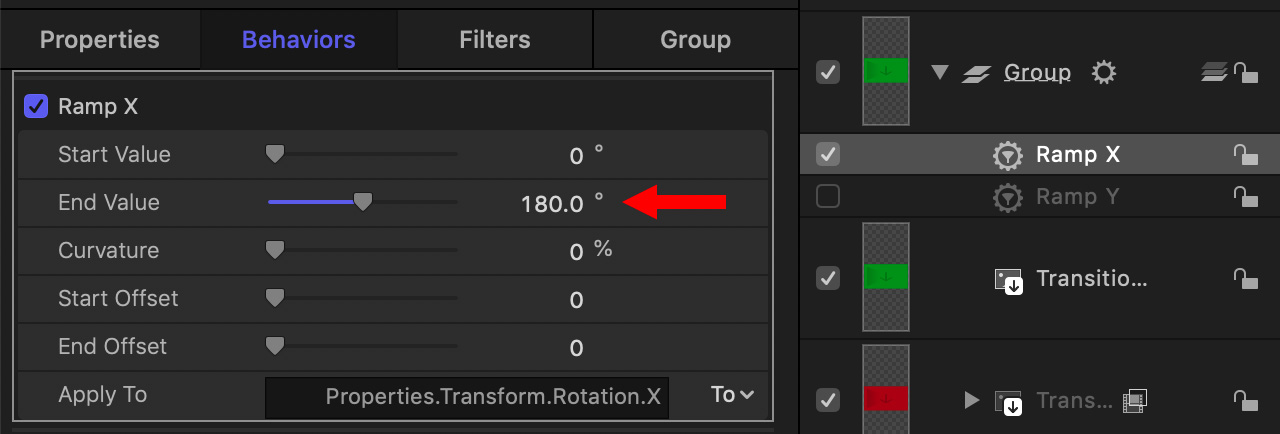Click the Ramp Y behavior gear icon
This screenshot has height=434, width=1280.
pyautogui.click(x=1008, y=197)
